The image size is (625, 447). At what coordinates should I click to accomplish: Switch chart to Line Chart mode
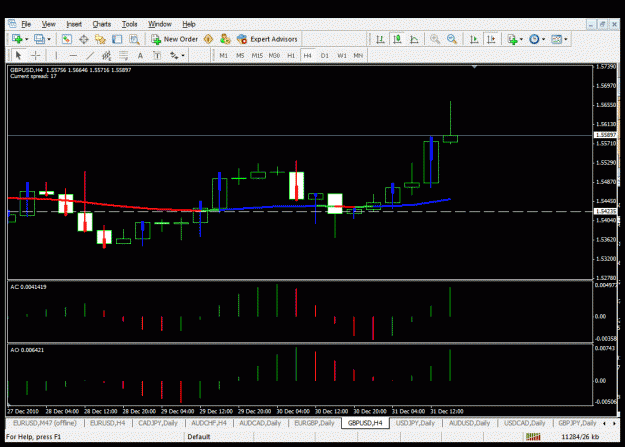coord(414,39)
